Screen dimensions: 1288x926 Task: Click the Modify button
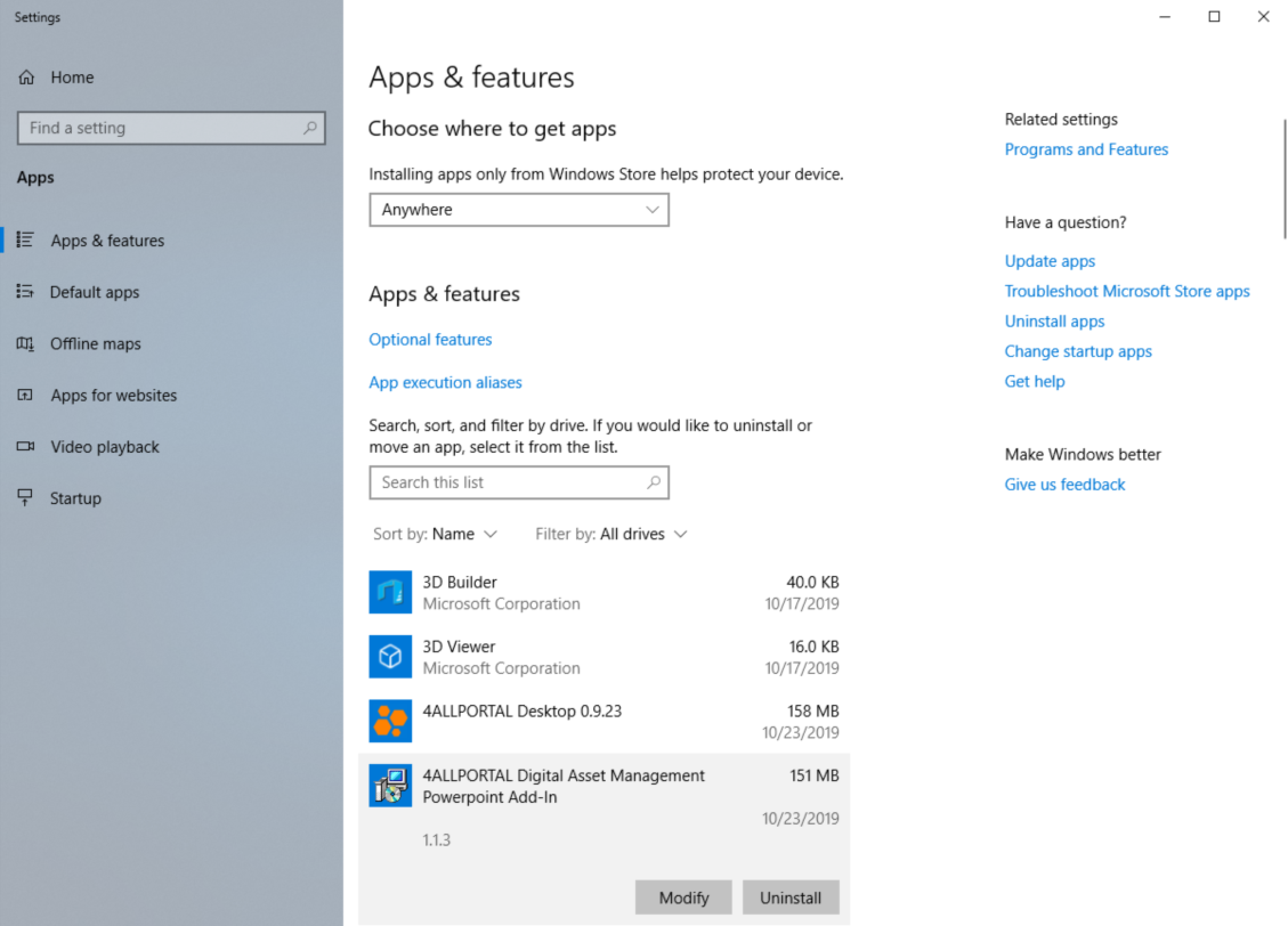pyautogui.click(x=683, y=897)
